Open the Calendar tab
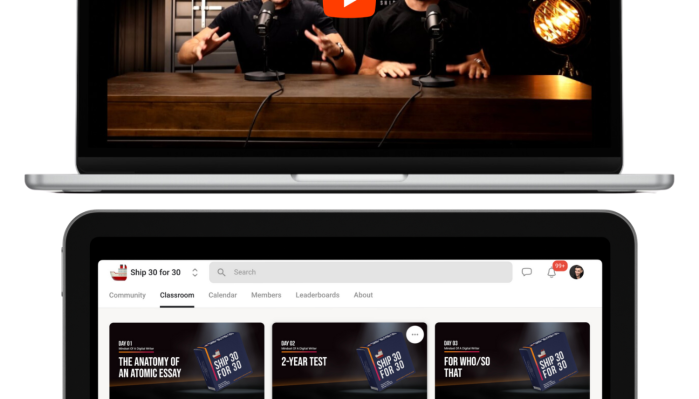The height and width of the screenshot is (399, 699). point(222,295)
